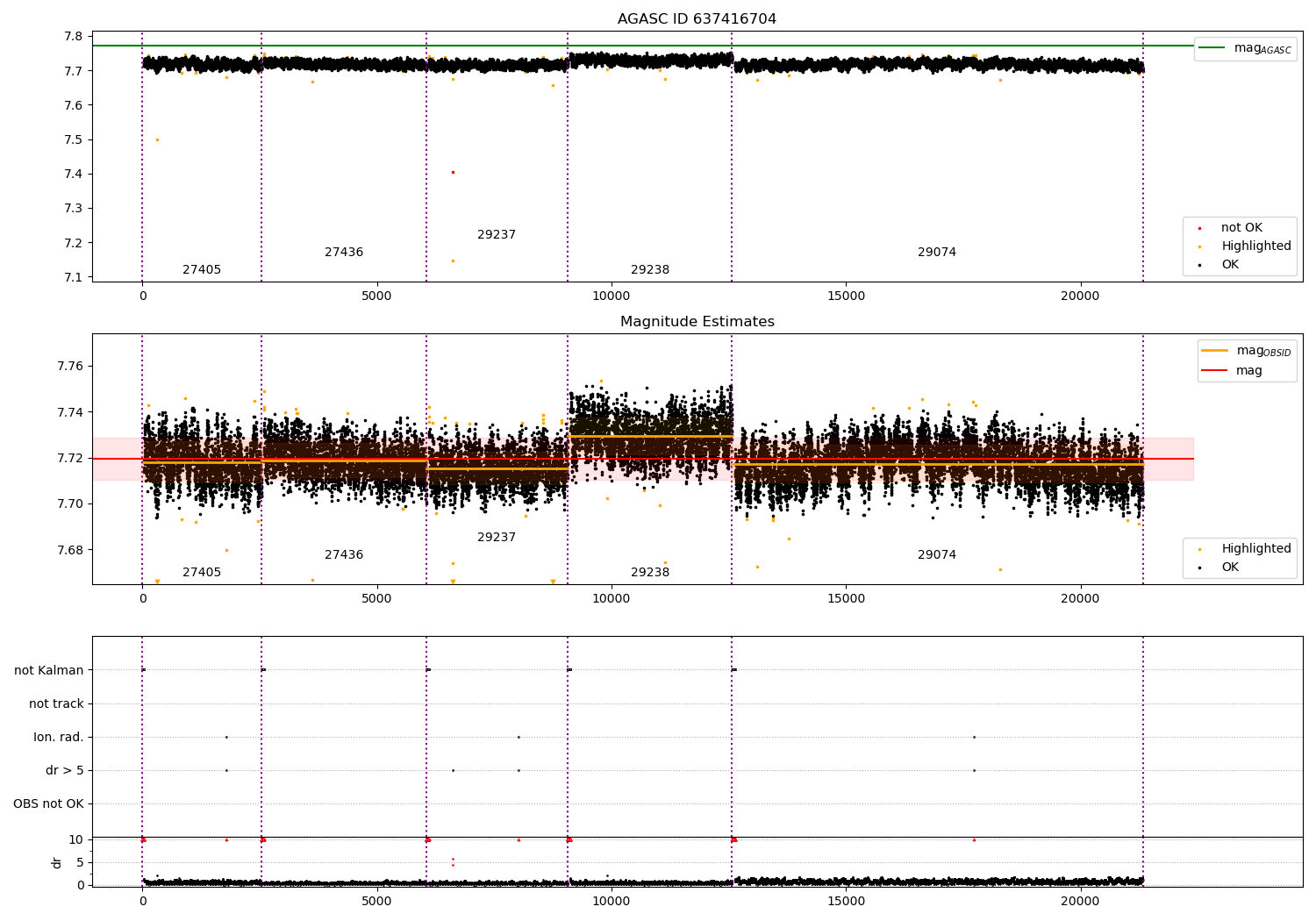
Task: Click the orange mag OBSID line swatch in legend
Action: (x=1214, y=351)
